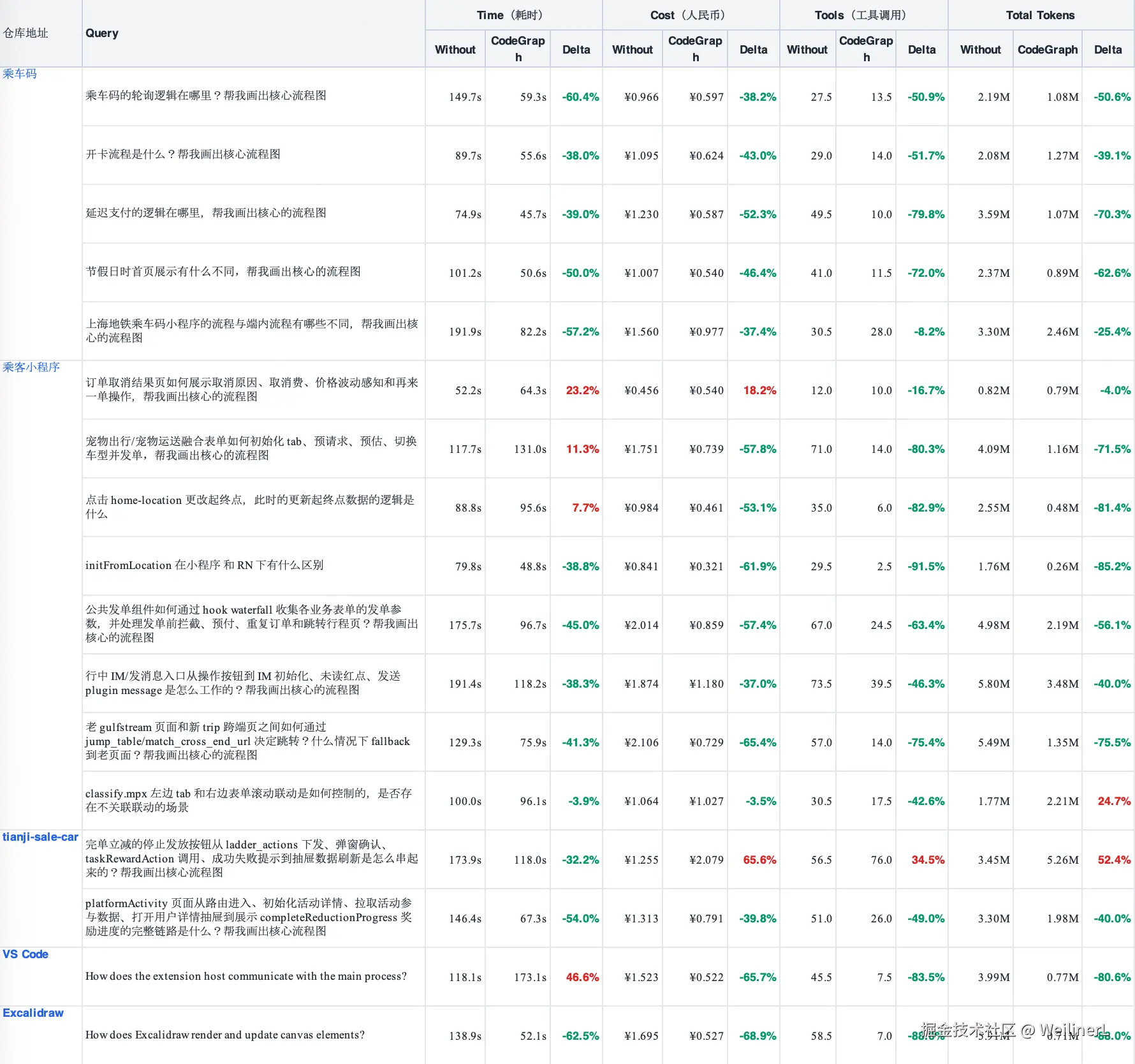
Task: Select query about 完单立减的停止发放按钮
Action: tap(252, 859)
